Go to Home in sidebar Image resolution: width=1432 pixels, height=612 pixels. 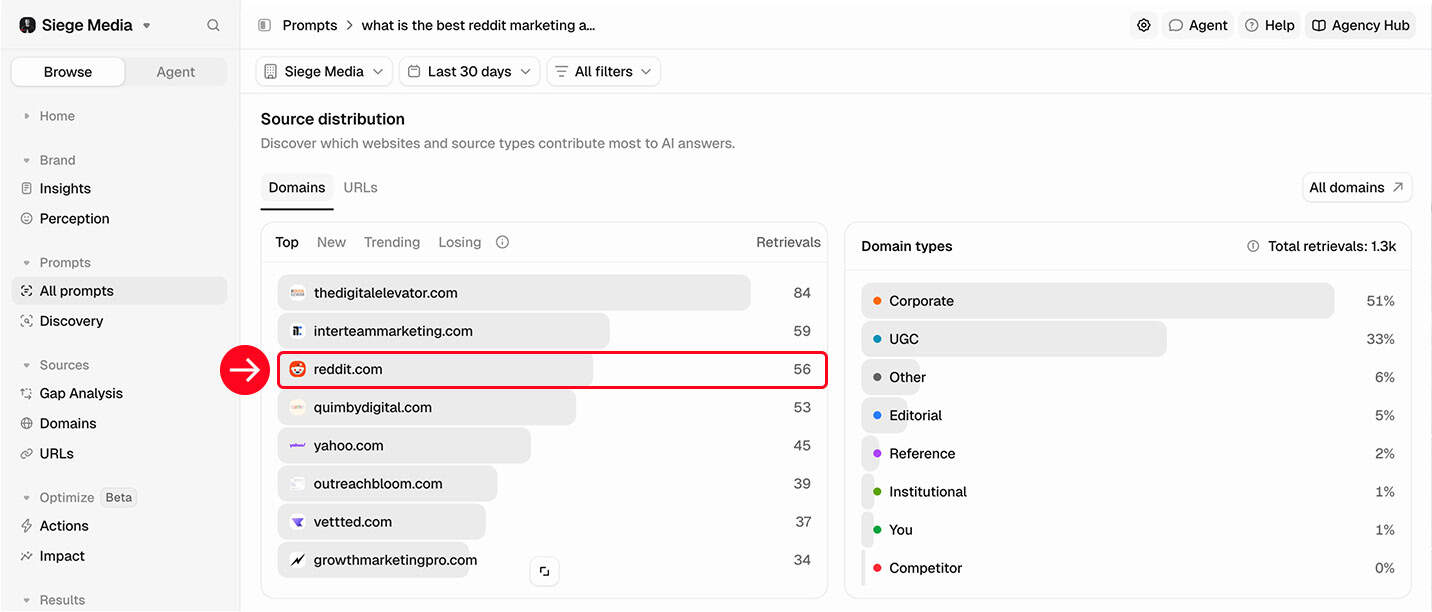pyautogui.click(x=57, y=116)
